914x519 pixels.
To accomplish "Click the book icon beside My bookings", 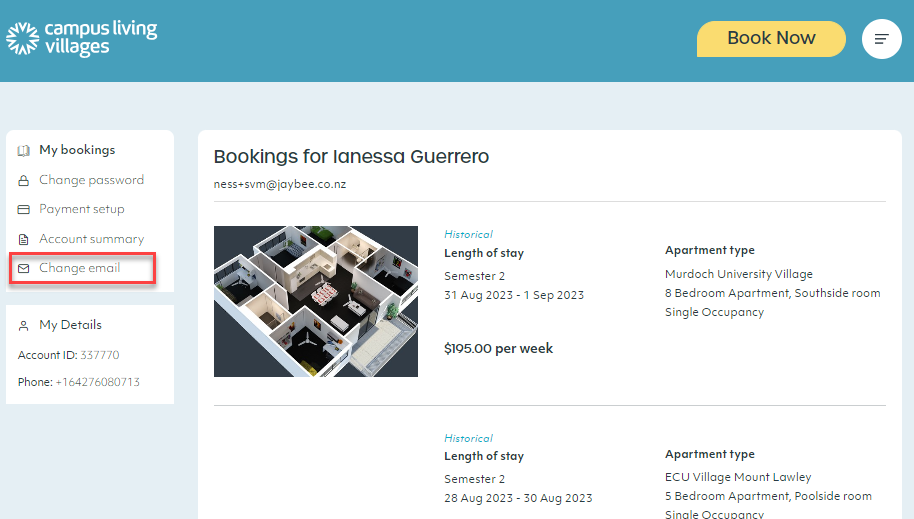I will pos(23,150).
